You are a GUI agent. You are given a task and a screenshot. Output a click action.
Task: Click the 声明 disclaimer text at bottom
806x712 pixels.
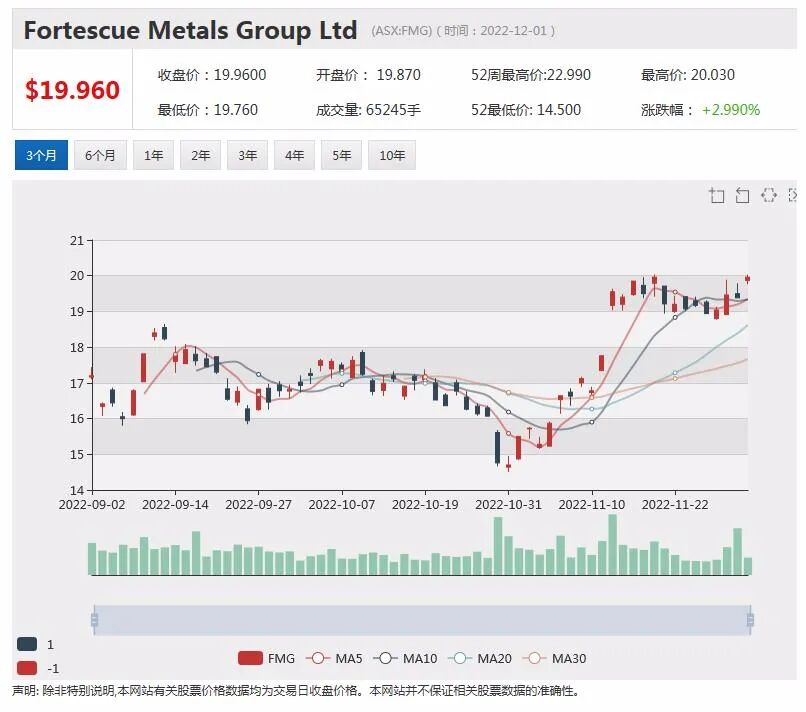(296, 691)
